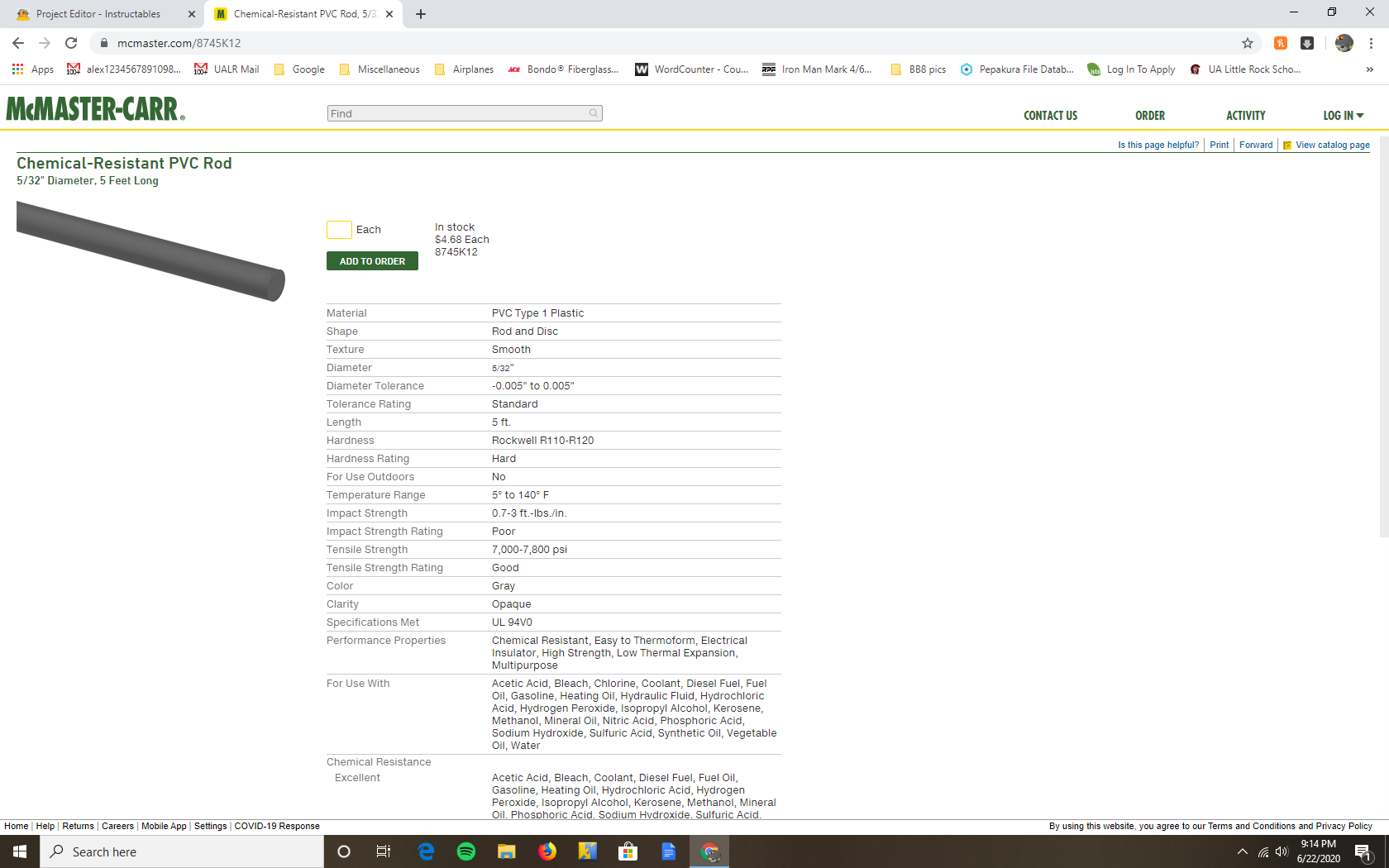
Task: Click the Print link
Action: click(1220, 145)
